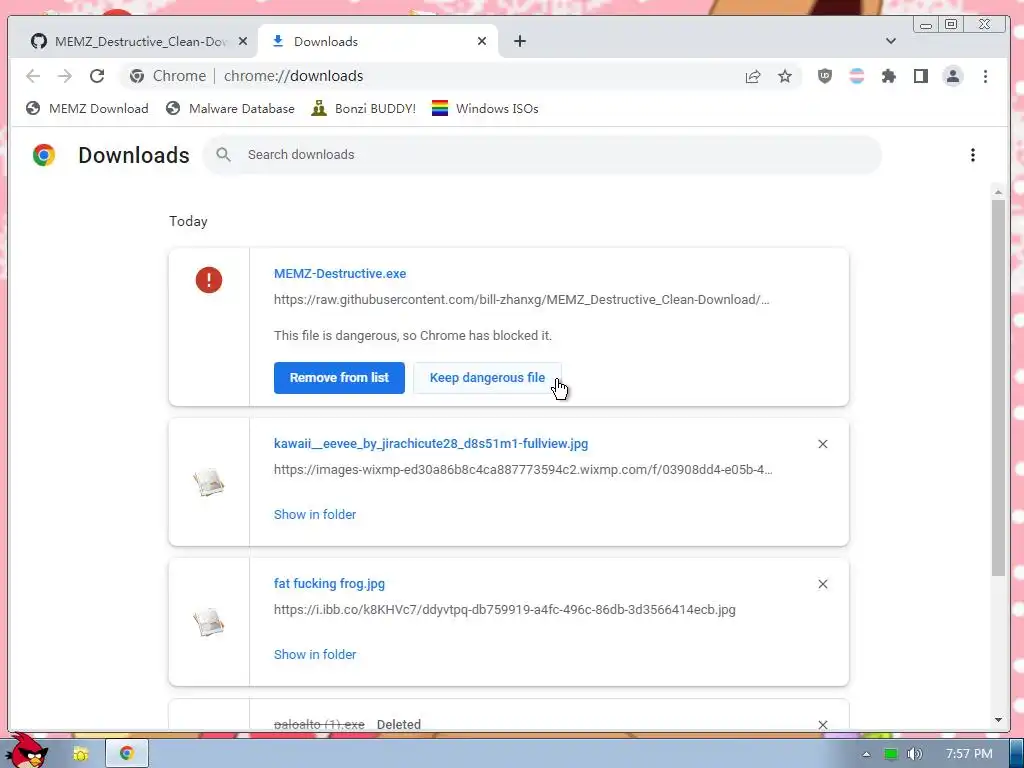Remove the kawaii eevee download entry
Screen dimensions: 1024x768
point(823,444)
